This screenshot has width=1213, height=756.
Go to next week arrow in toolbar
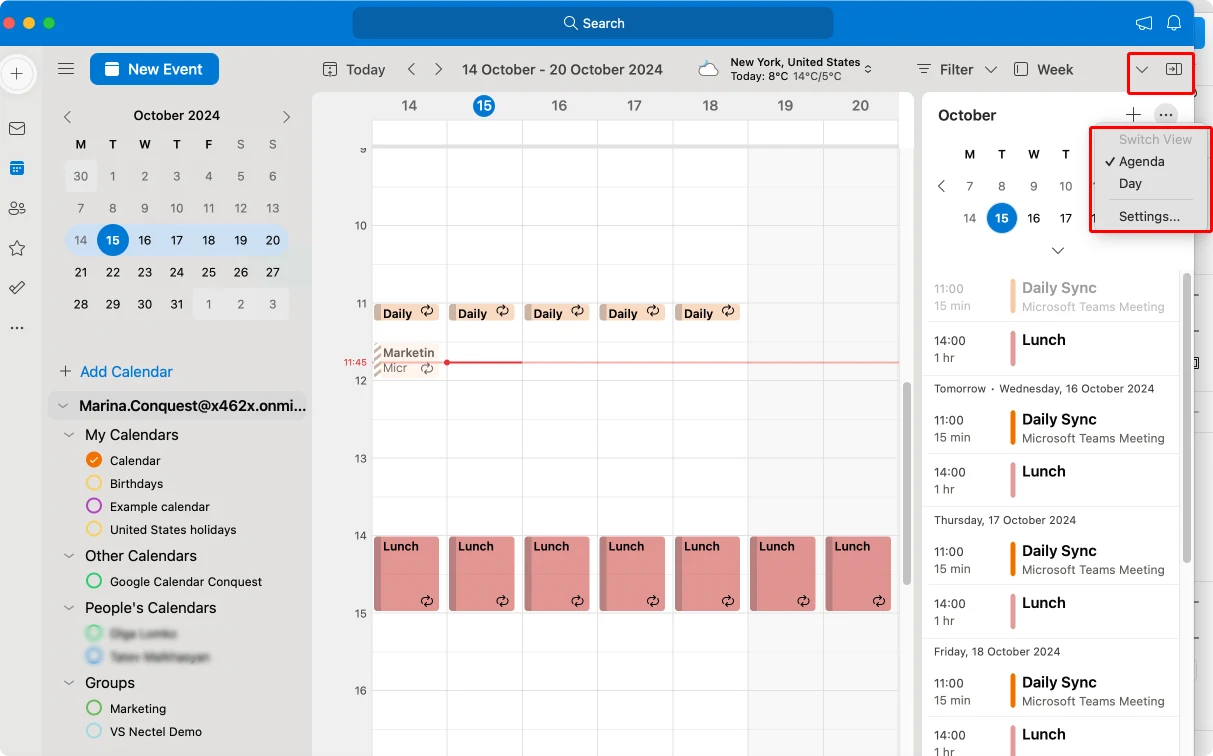tap(438, 69)
